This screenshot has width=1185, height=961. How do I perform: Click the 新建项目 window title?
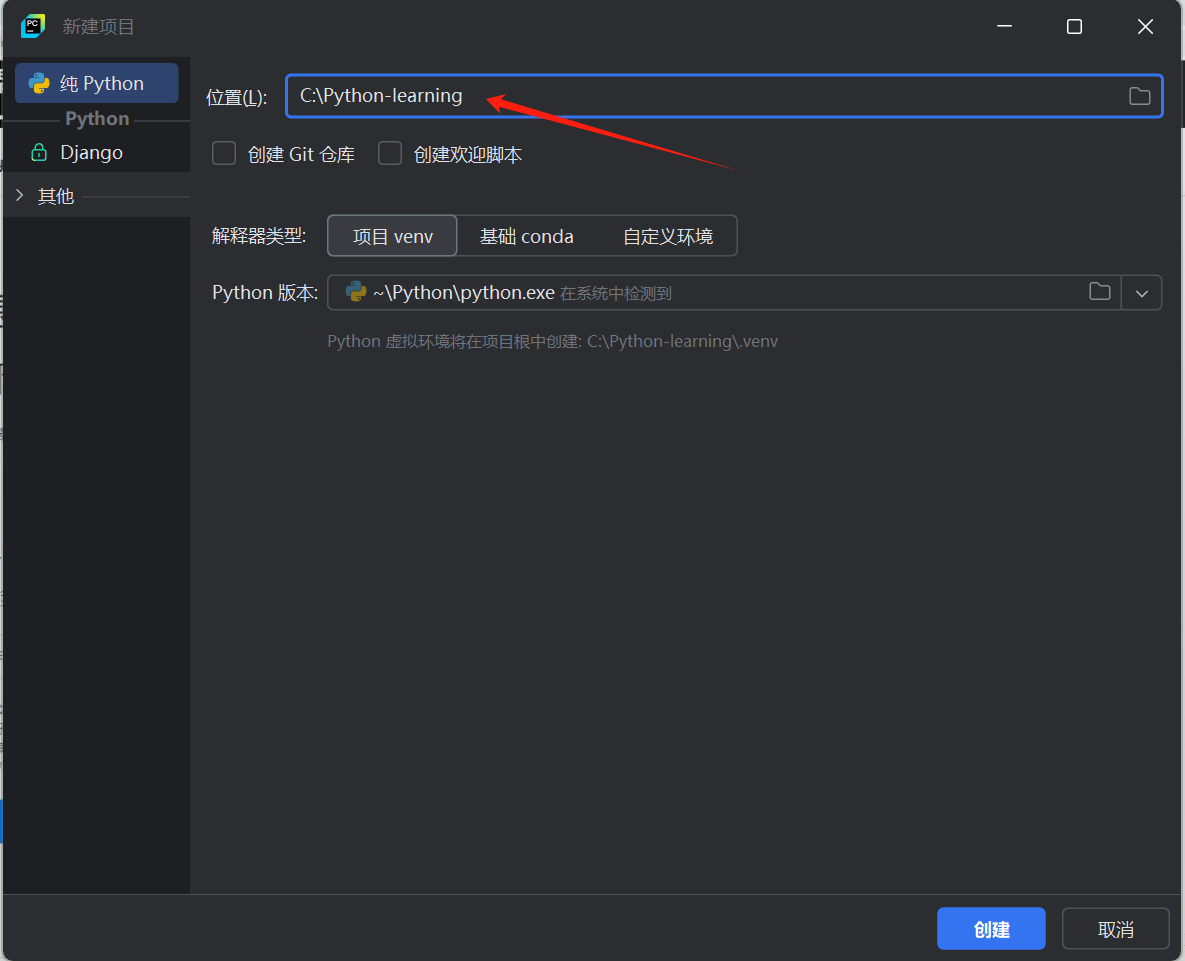[x=98, y=26]
